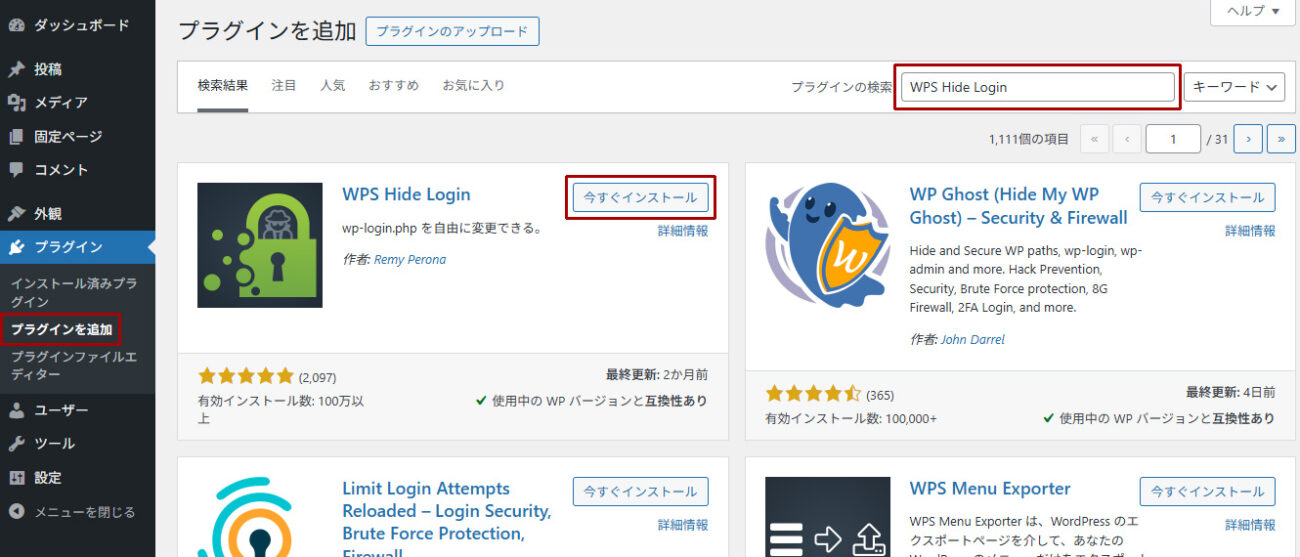Click the WPS Menu Exporter plugin icon
Image resolution: width=1300 pixels, height=557 pixels.
pyautogui.click(x=827, y=517)
